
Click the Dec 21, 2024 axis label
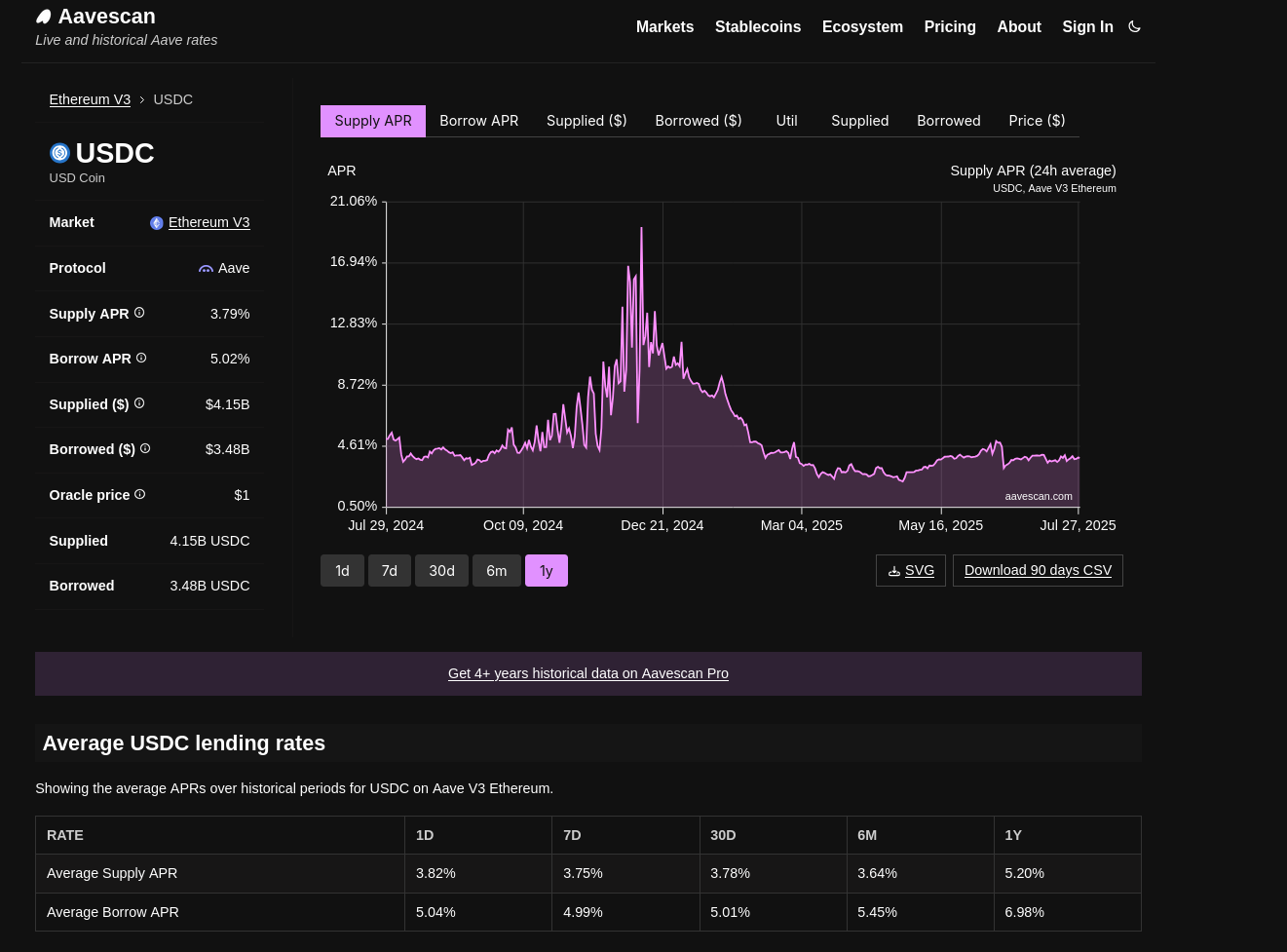(662, 525)
